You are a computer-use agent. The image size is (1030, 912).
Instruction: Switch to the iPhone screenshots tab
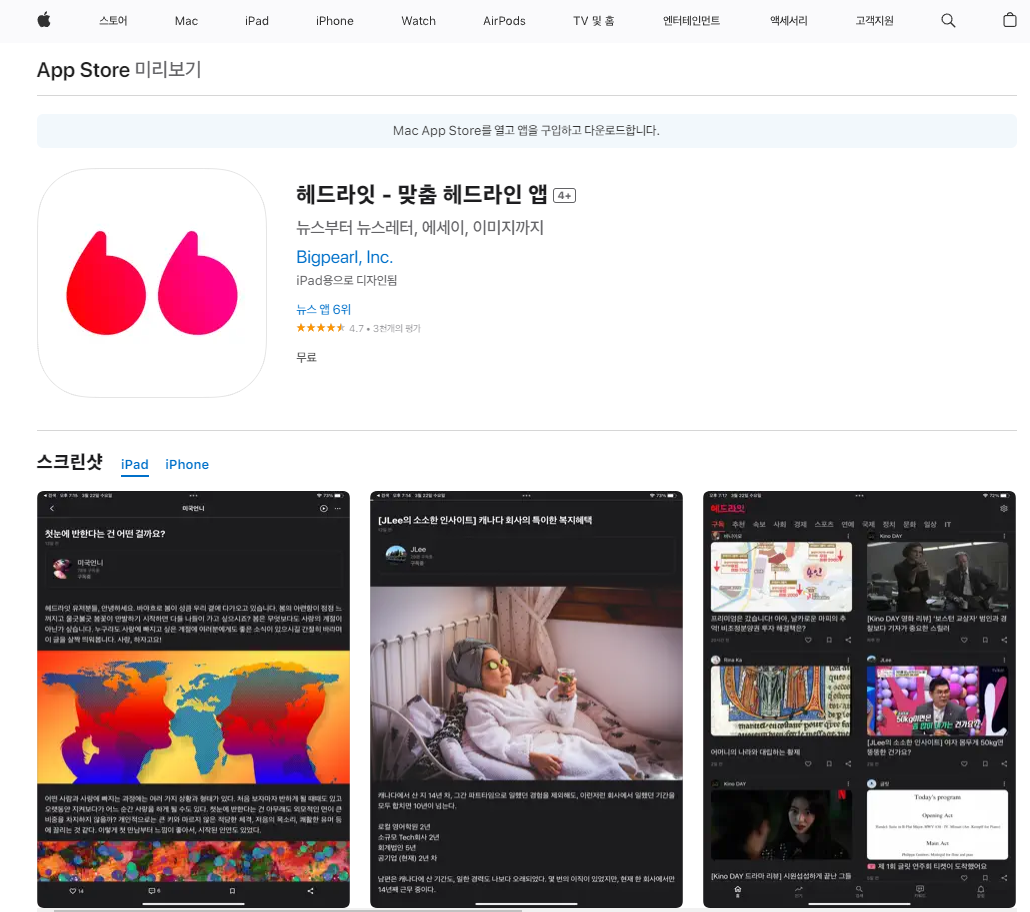187,465
